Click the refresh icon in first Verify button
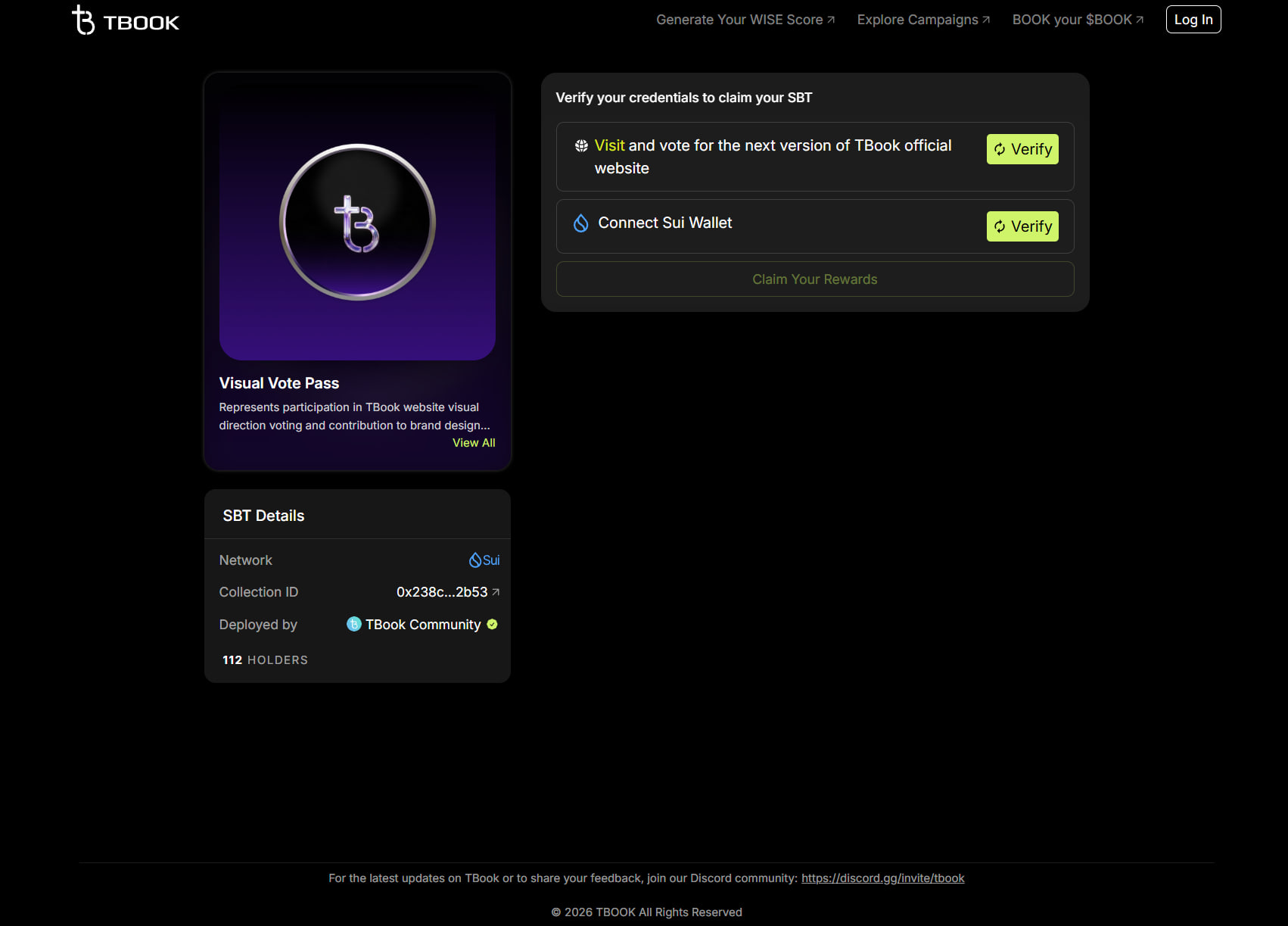This screenshot has height=926, width=1288. point(1000,149)
